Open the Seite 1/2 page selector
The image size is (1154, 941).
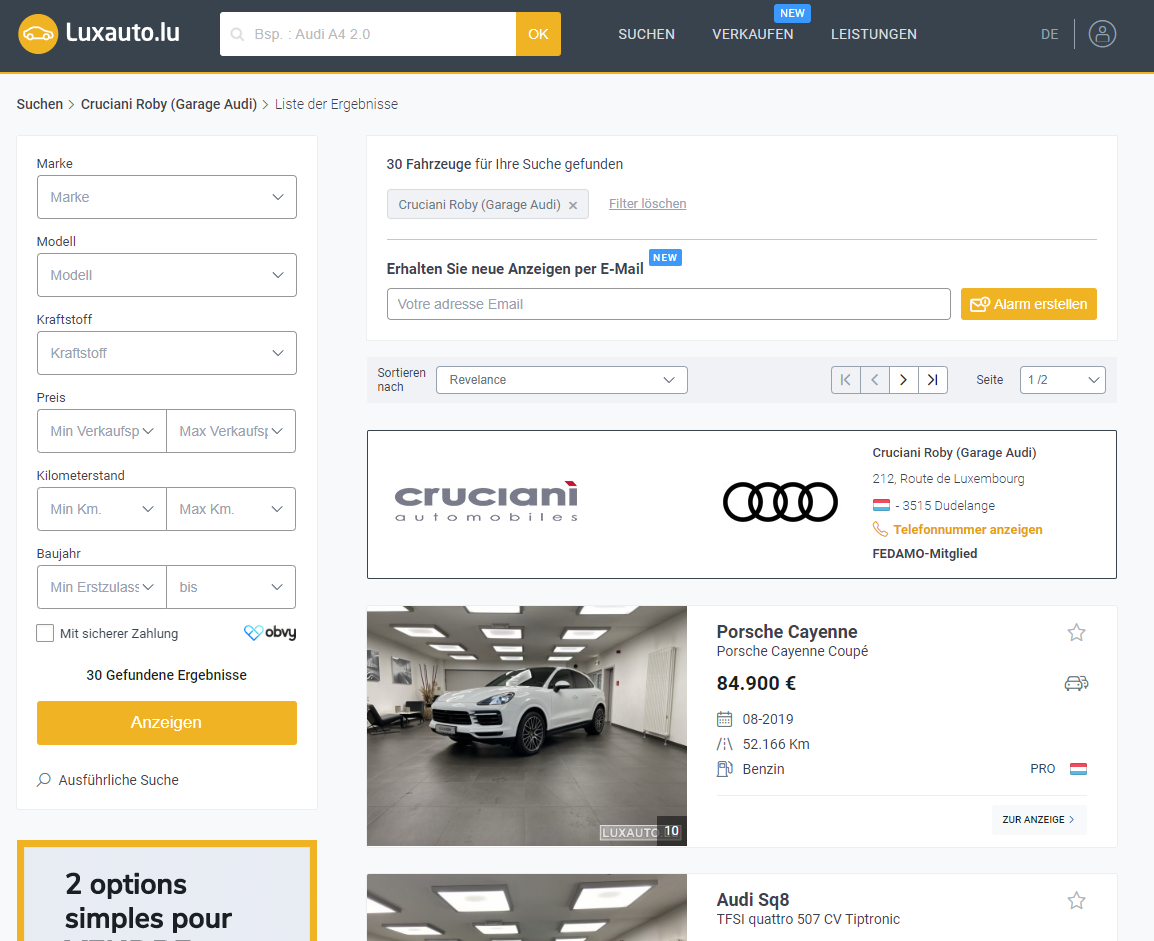pos(1062,380)
